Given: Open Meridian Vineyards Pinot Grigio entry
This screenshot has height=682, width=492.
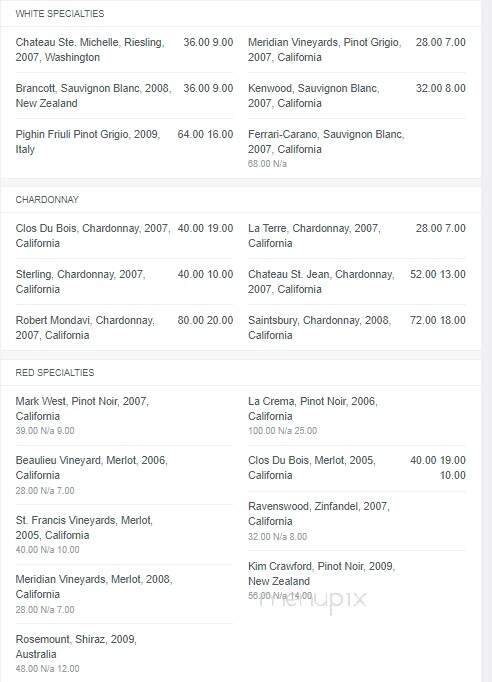Looking at the screenshot, I should (x=357, y=50).
